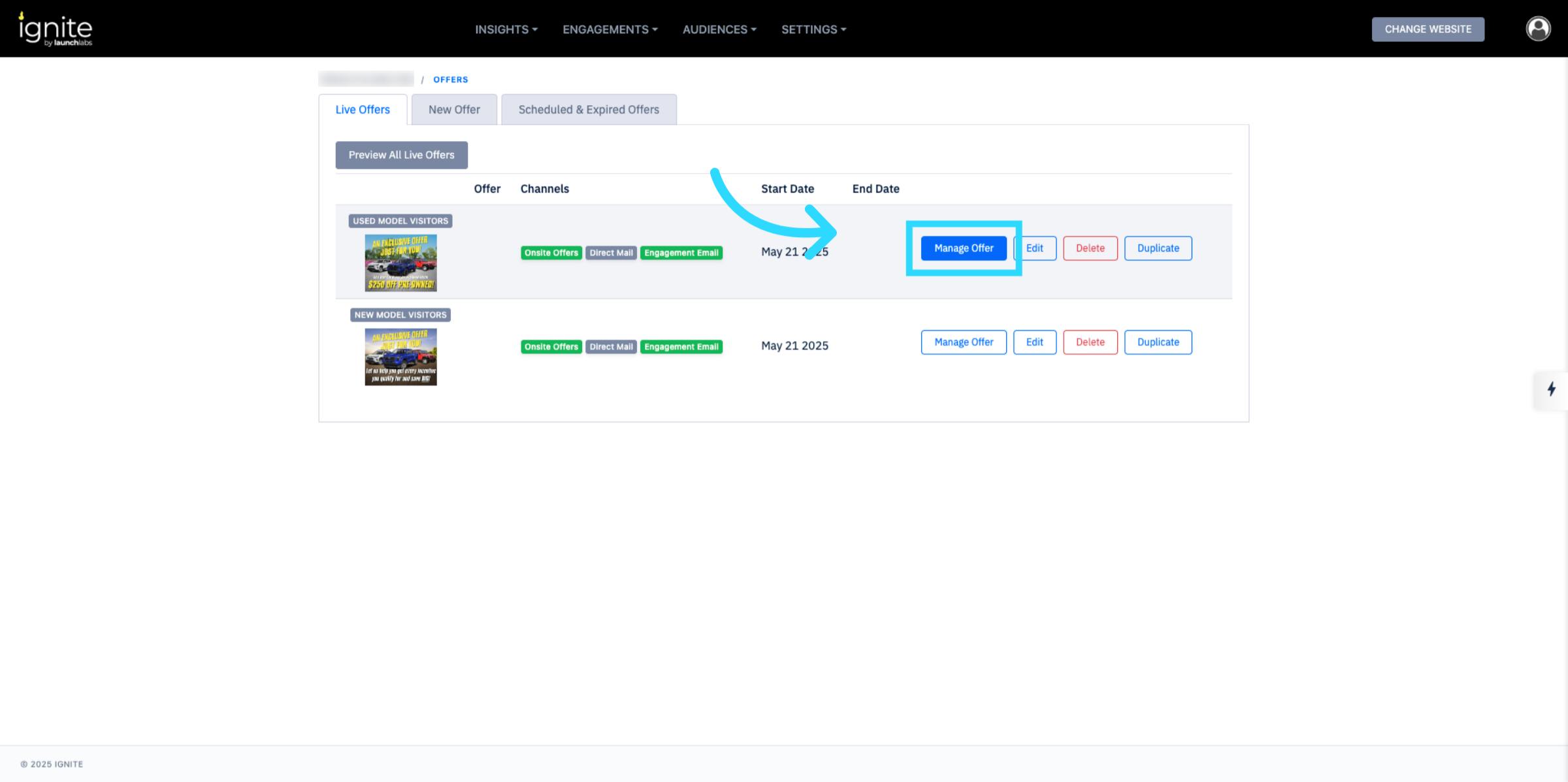
Task: Expand the Insights dropdown menu
Action: coord(506,29)
